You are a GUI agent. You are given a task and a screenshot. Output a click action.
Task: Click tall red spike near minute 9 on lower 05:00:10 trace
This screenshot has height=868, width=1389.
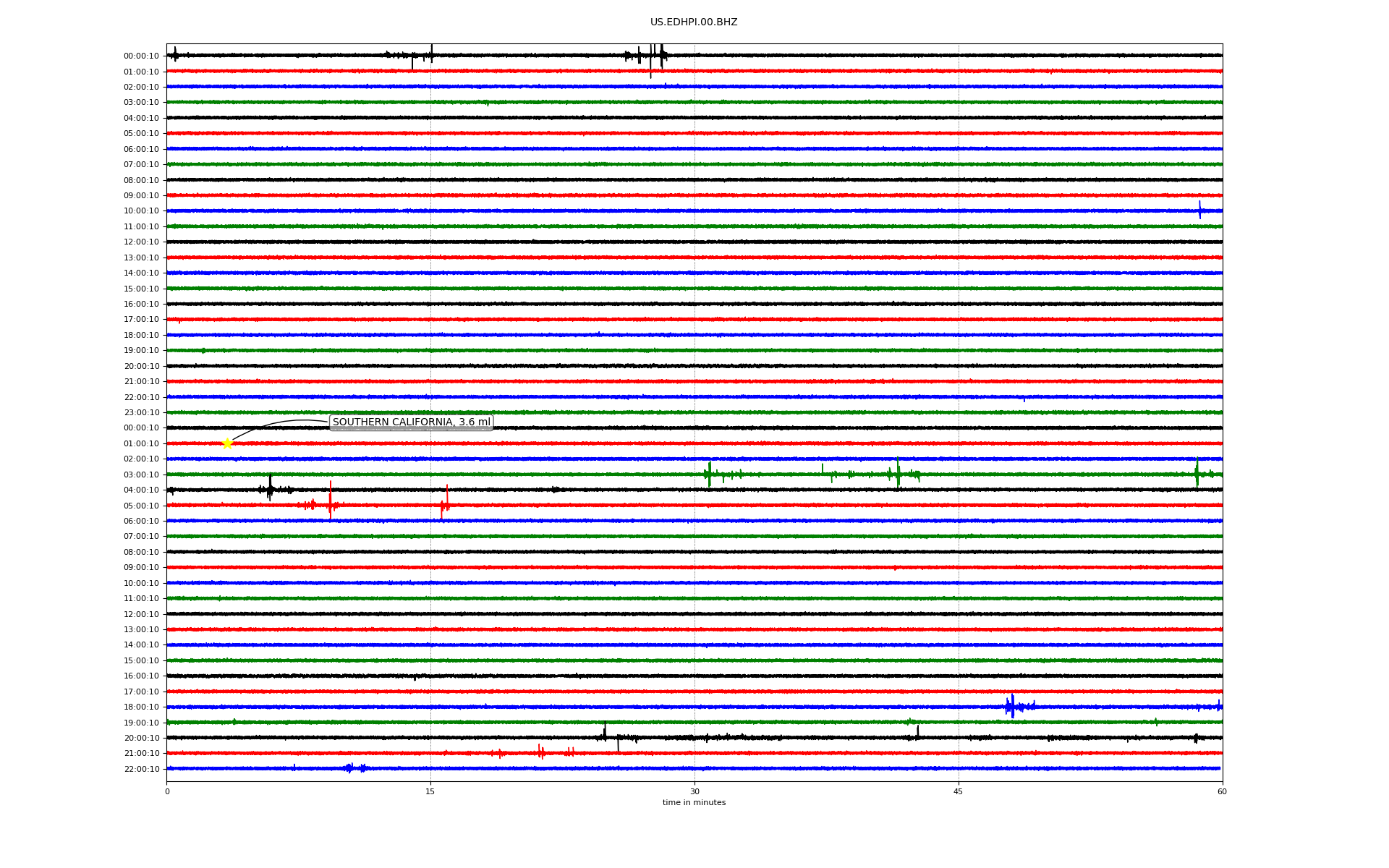pos(331,501)
